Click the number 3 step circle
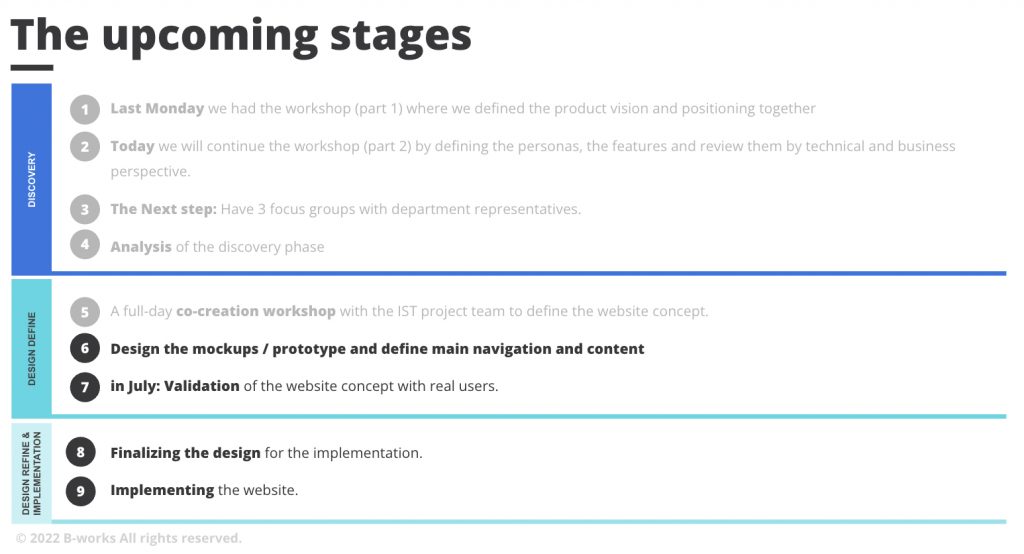 tap(85, 209)
